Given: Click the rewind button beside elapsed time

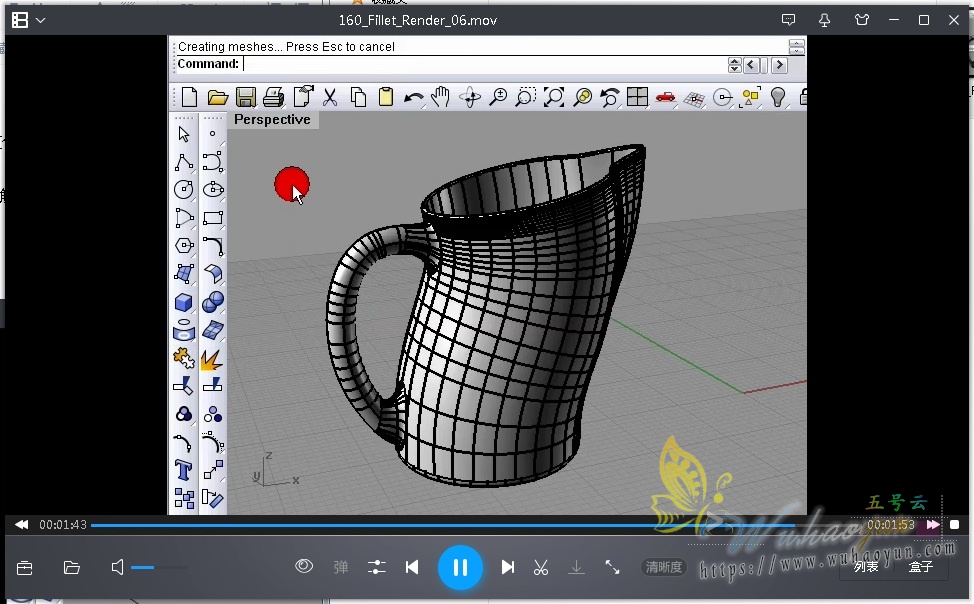Looking at the screenshot, I should click(22, 525).
